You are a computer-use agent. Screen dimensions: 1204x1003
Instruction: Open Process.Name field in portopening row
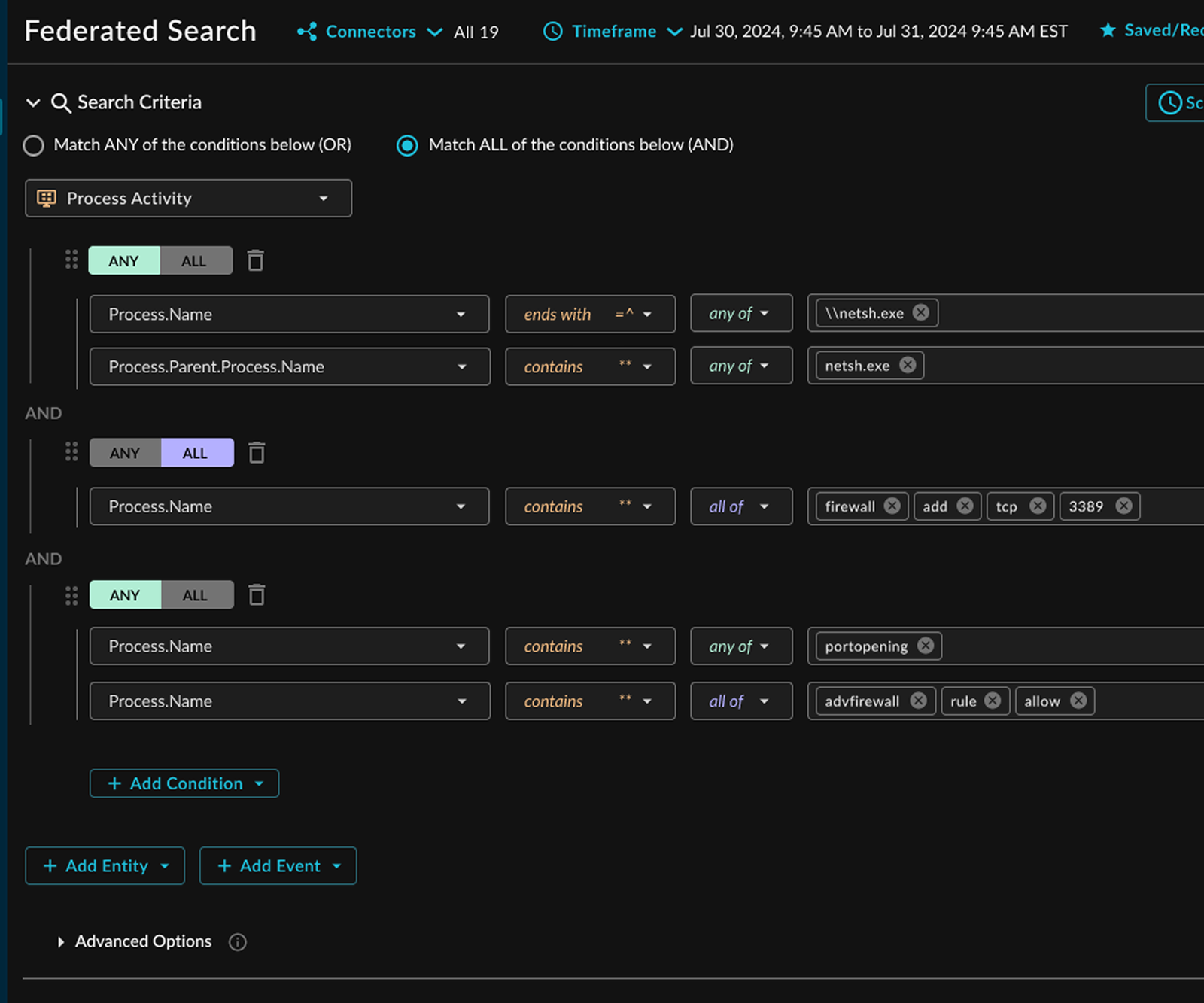[x=289, y=646]
